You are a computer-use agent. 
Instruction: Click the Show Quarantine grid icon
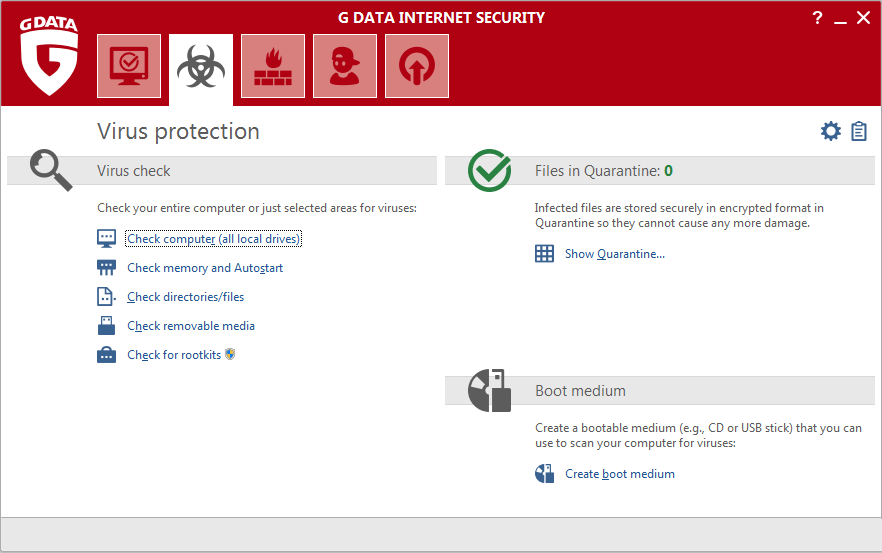(x=544, y=254)
